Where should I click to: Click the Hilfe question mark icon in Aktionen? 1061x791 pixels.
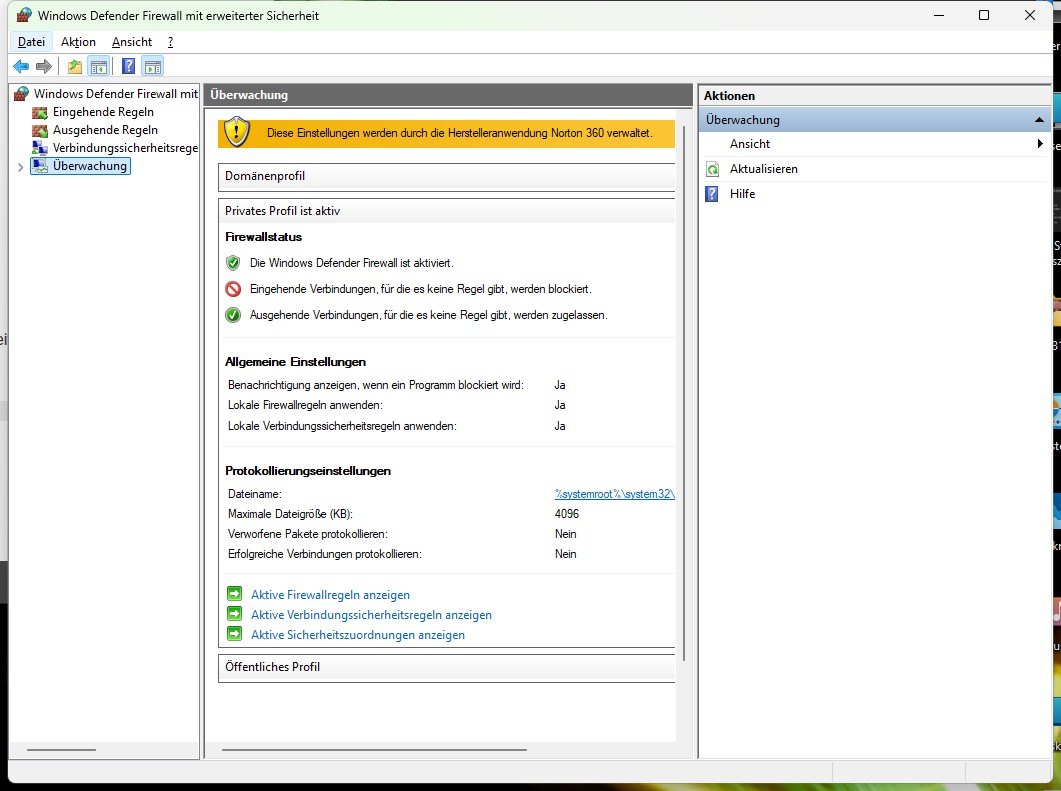(x=712, y=194)
